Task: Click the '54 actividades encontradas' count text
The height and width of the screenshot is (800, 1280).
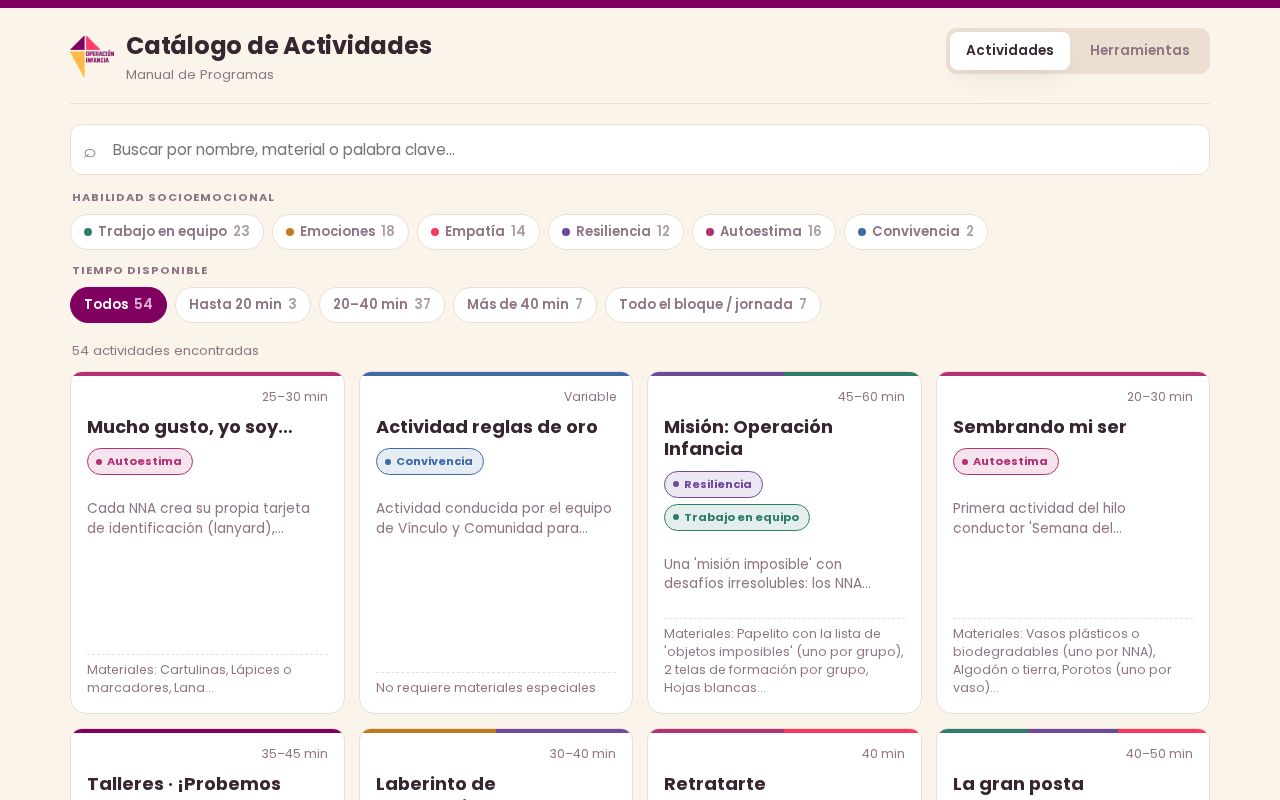Action: point(165,351)
